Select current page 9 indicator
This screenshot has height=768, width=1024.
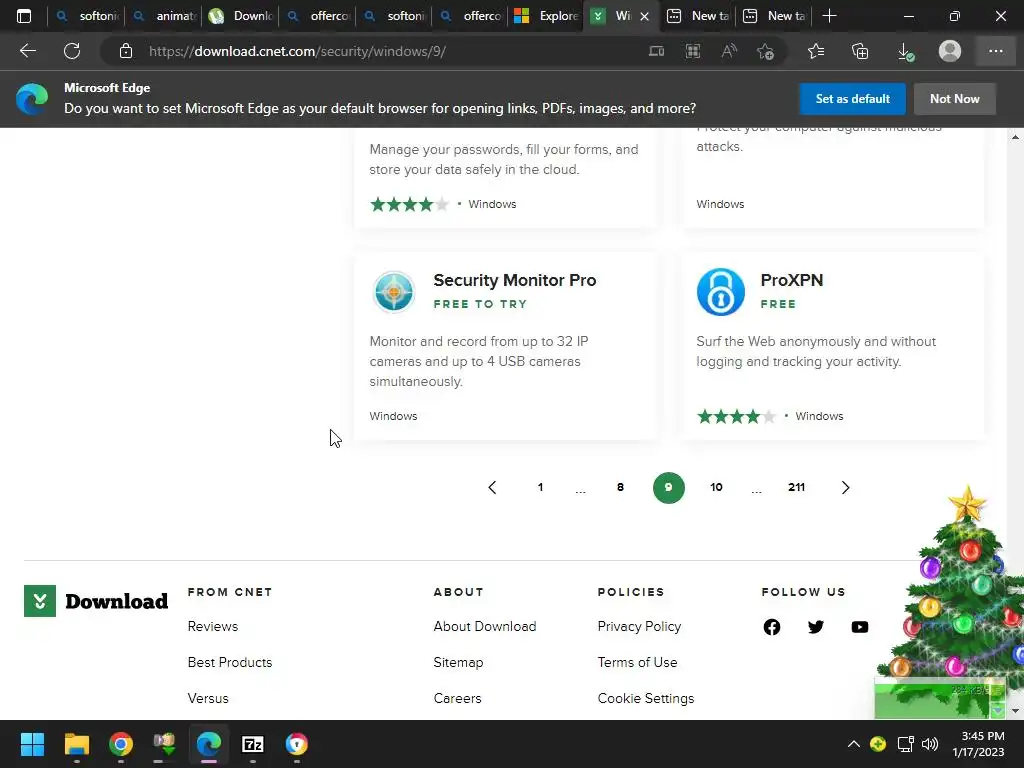pyautogui.click(x=669, y=487)
